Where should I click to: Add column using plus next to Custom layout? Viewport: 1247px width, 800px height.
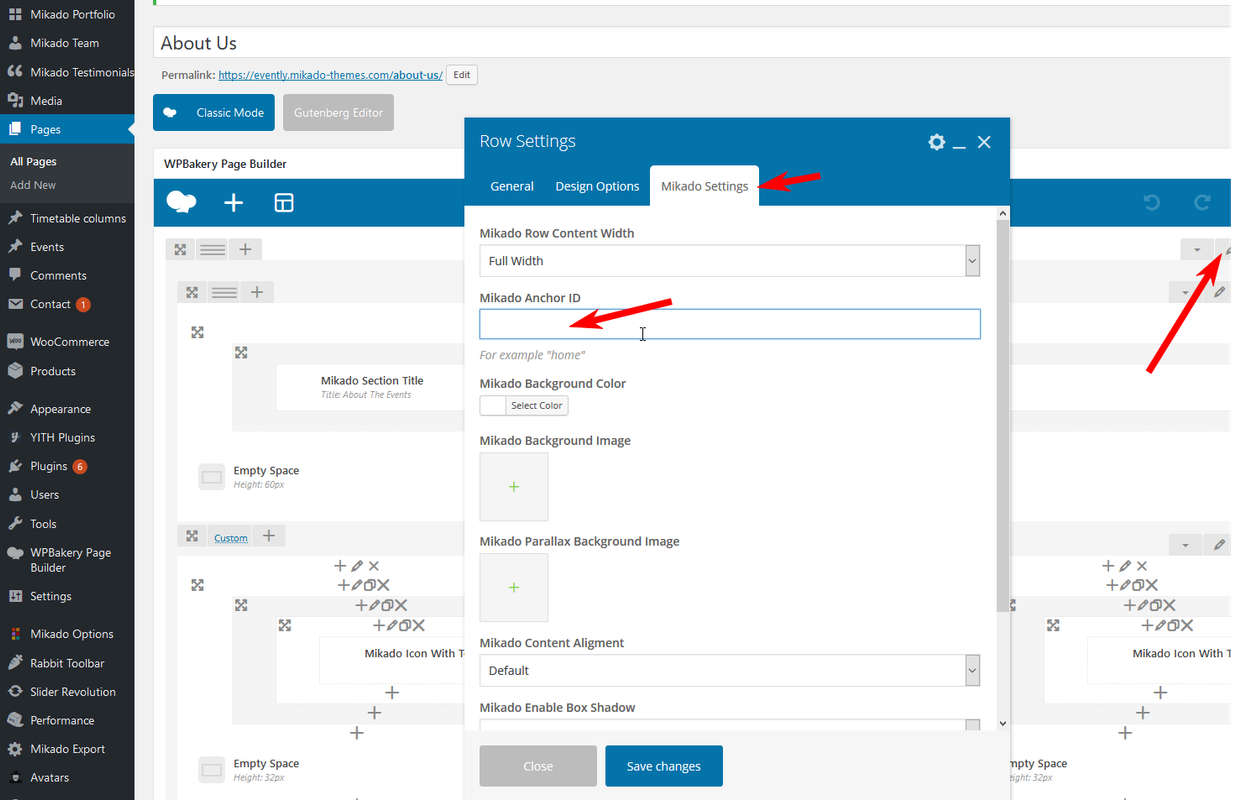pyautogui.click(x=268, y=536)
